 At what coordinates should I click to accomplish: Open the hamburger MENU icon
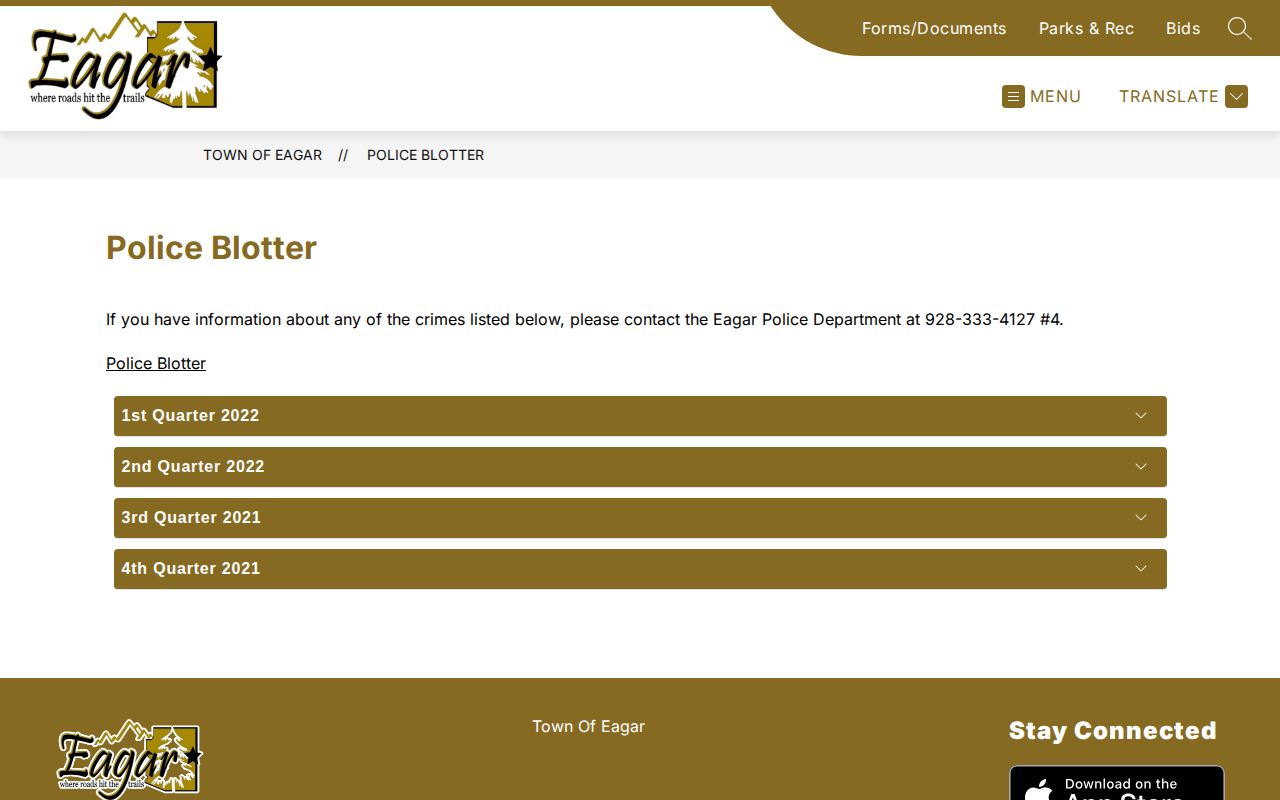(1013, 96)
